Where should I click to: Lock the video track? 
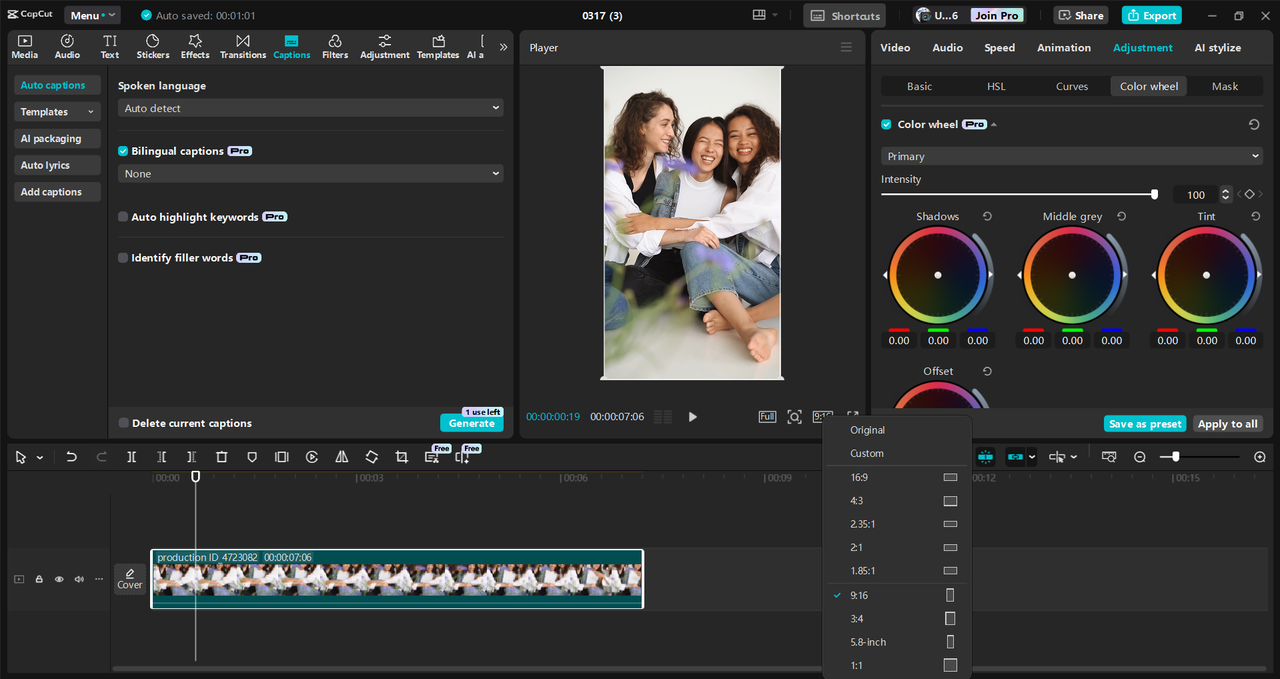point(39,579)
